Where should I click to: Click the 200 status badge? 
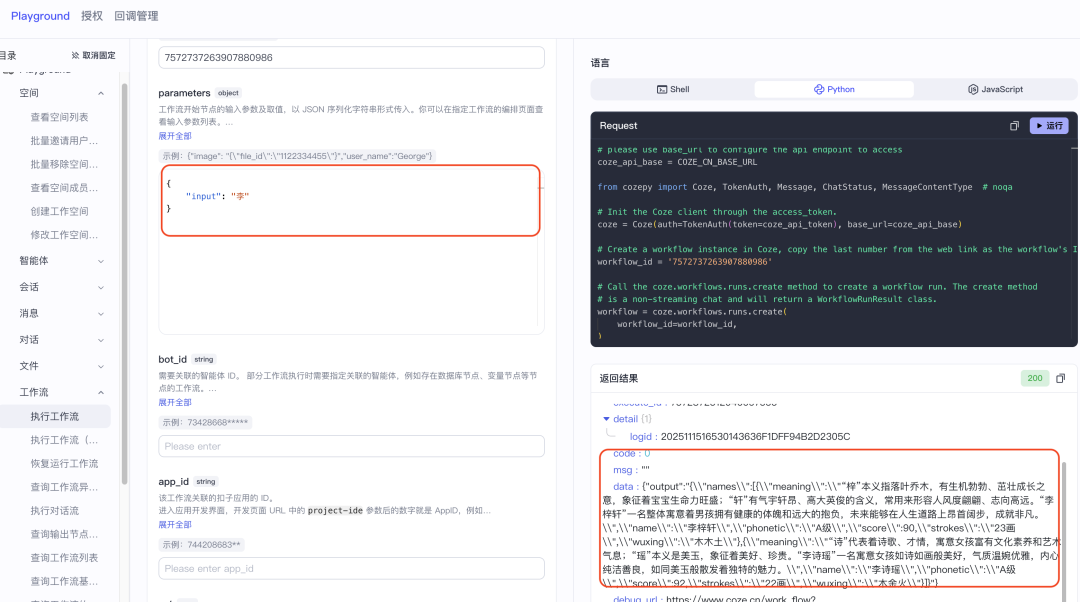pos(1035,378)
